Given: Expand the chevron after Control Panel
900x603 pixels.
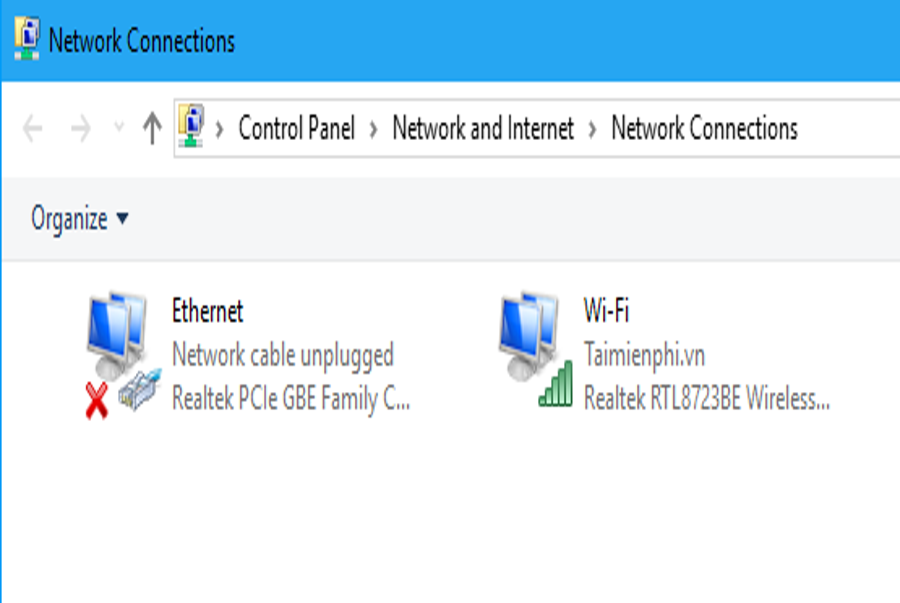Looking at the screenshot, I should point(374,129).
